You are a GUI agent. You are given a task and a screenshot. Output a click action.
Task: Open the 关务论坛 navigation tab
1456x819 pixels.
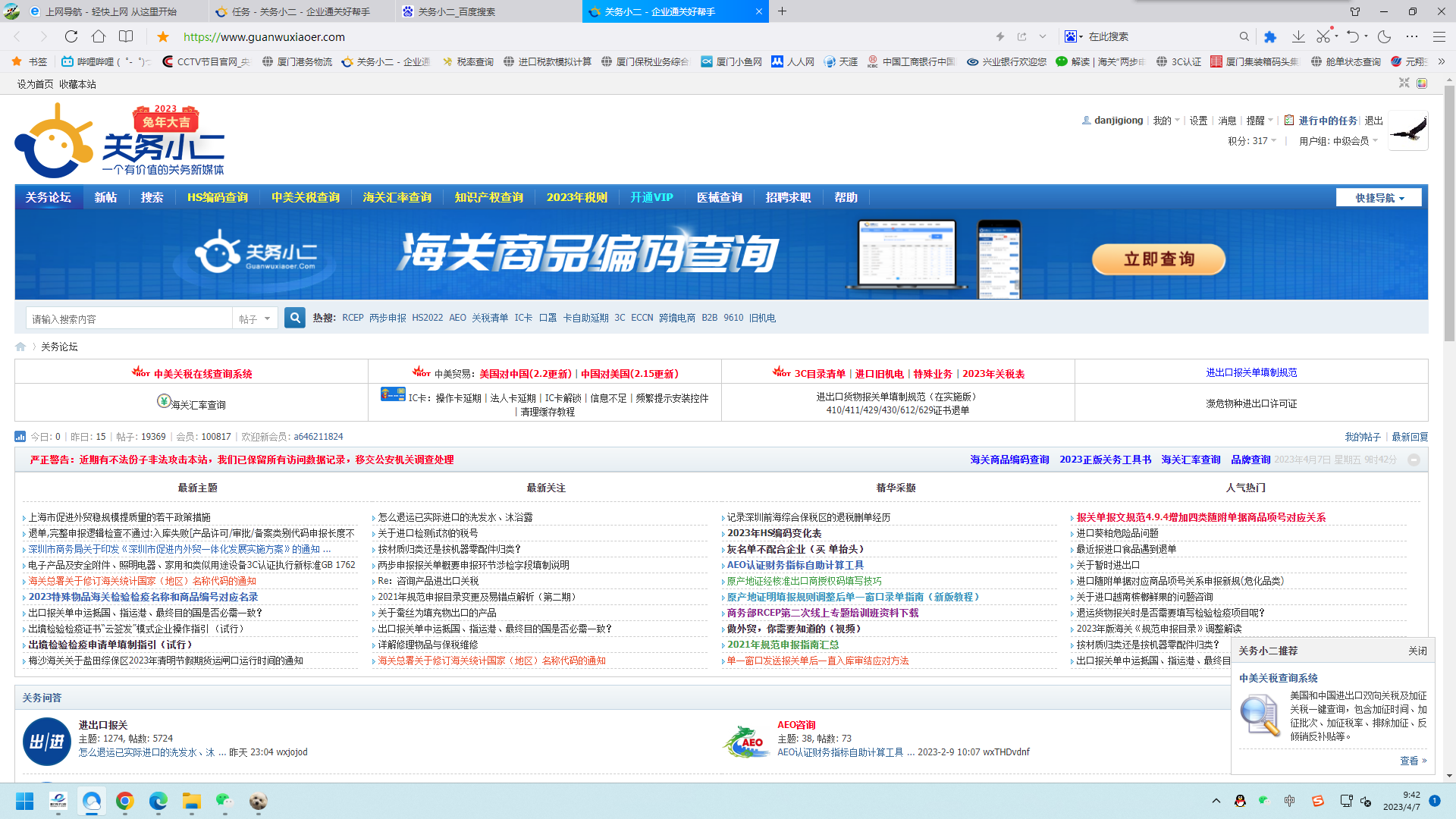(49, 197)
